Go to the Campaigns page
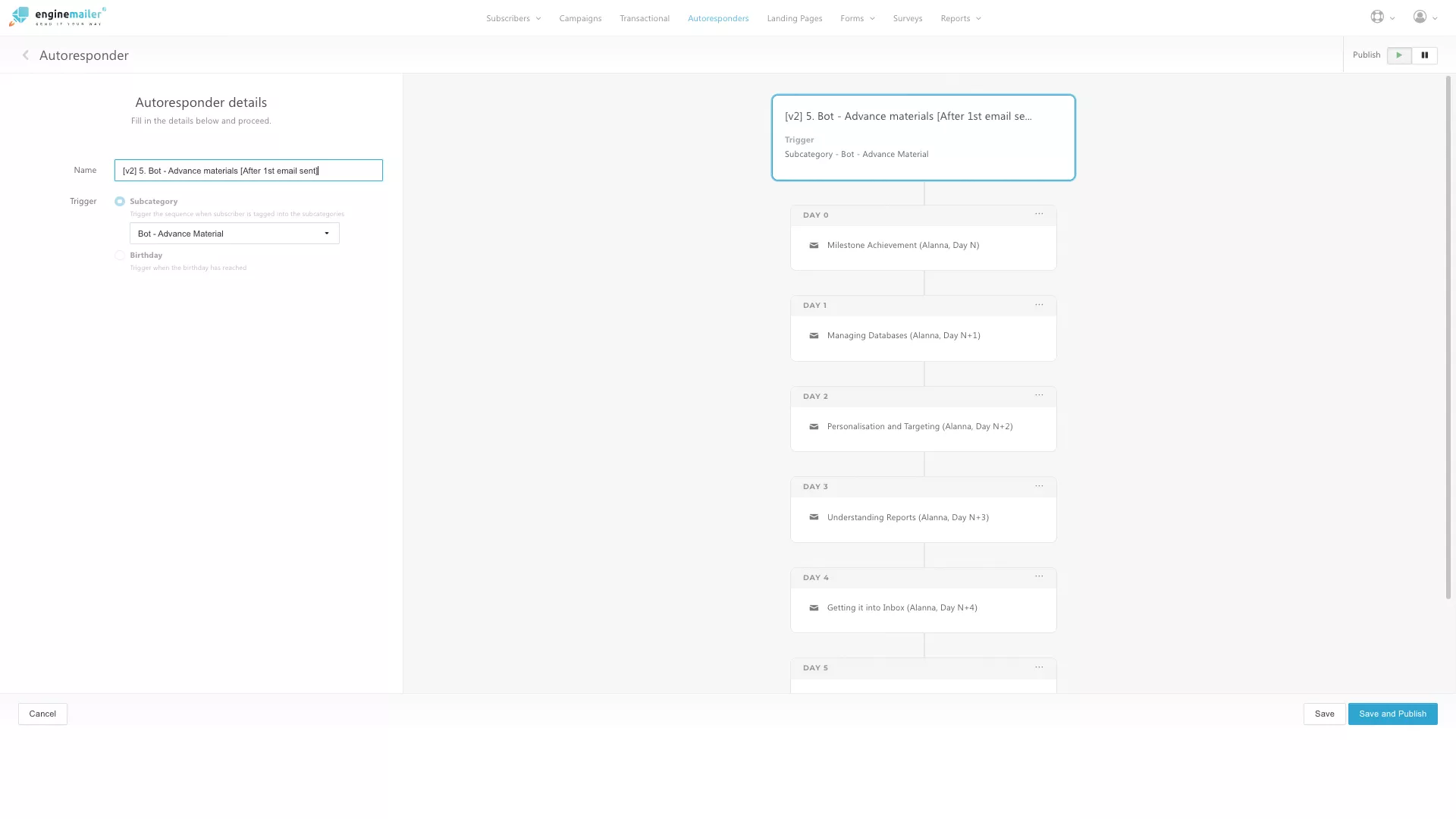Image resolution: width=1456 pixels, height=819 pixels. [x=580, y=18]
